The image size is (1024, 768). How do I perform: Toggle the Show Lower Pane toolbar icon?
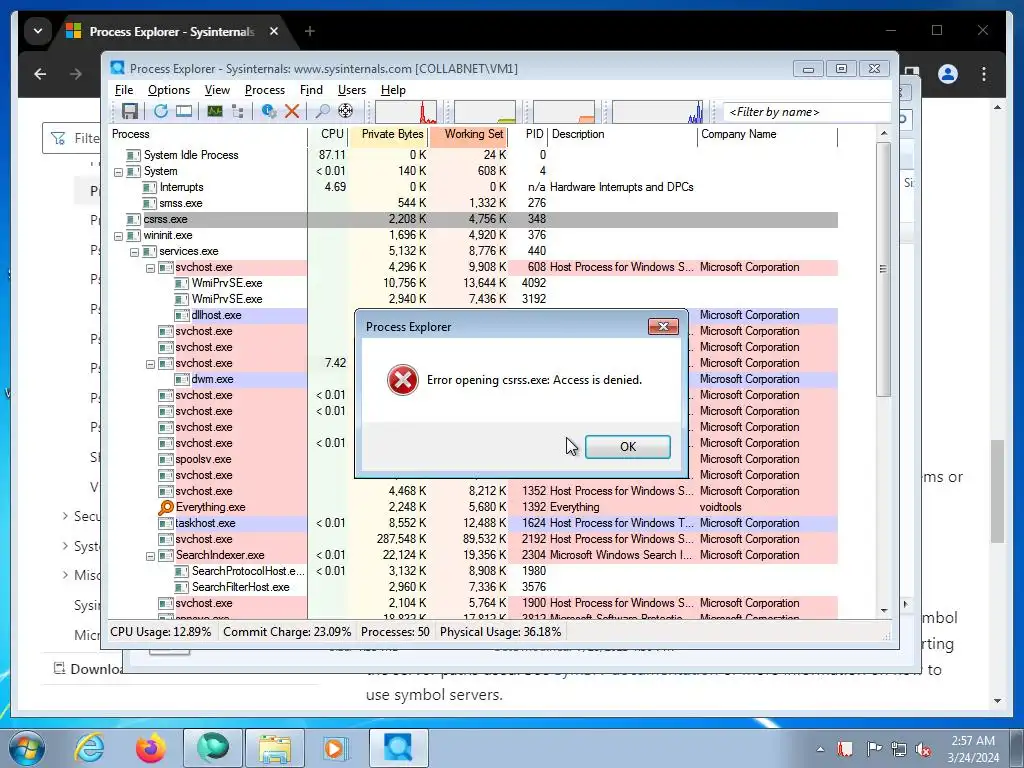(x=184, y=111)
